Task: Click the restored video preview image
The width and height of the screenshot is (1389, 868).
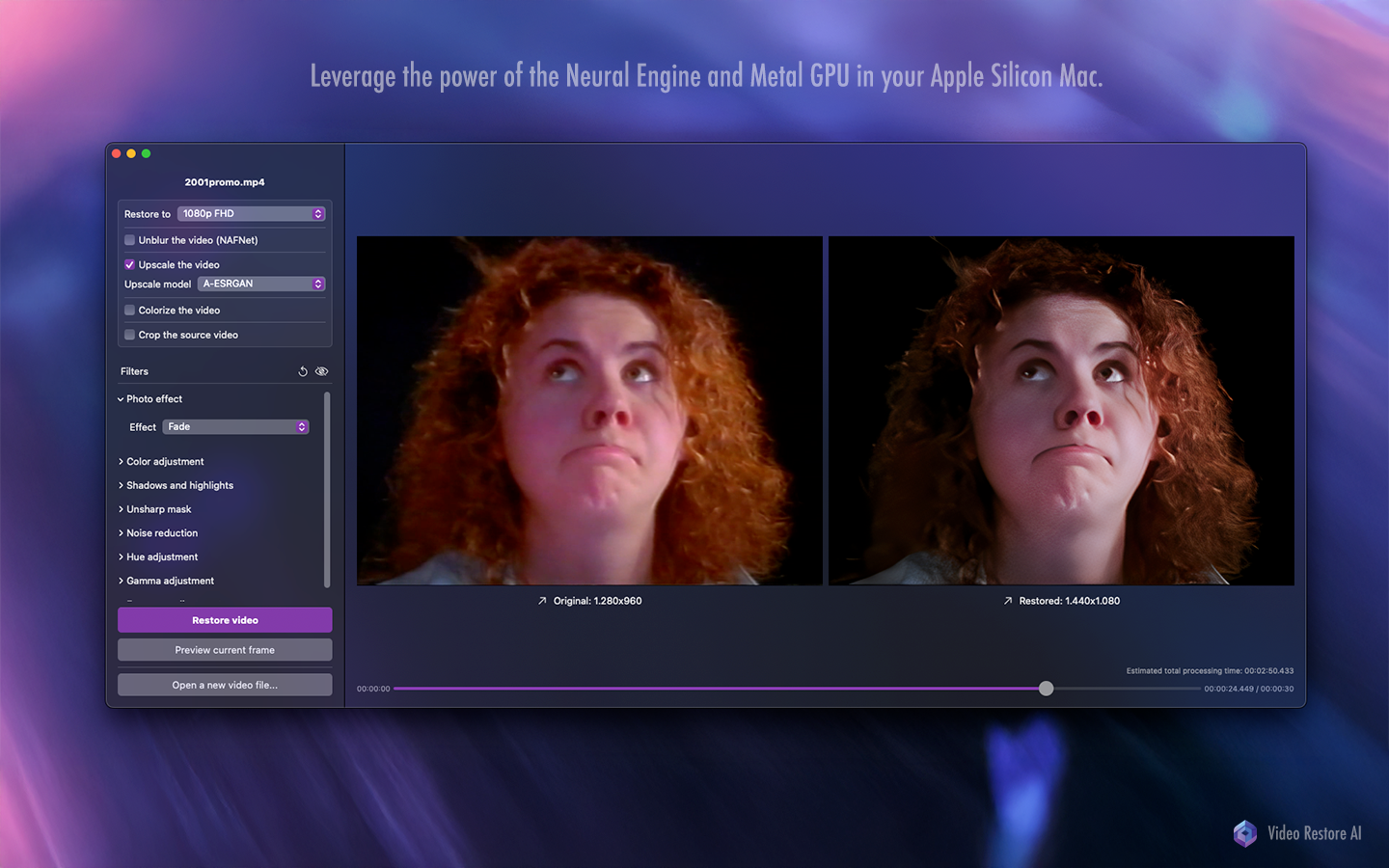Action: (x=1061, y=411)
